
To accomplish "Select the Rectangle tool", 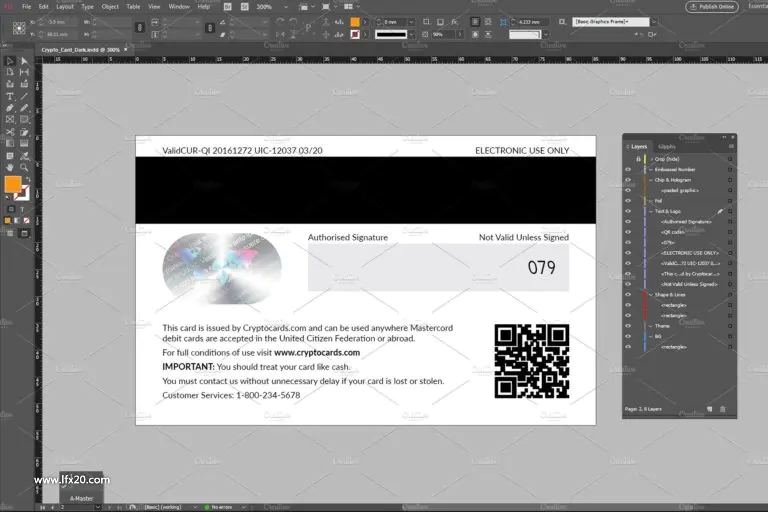I will (24, 120).
